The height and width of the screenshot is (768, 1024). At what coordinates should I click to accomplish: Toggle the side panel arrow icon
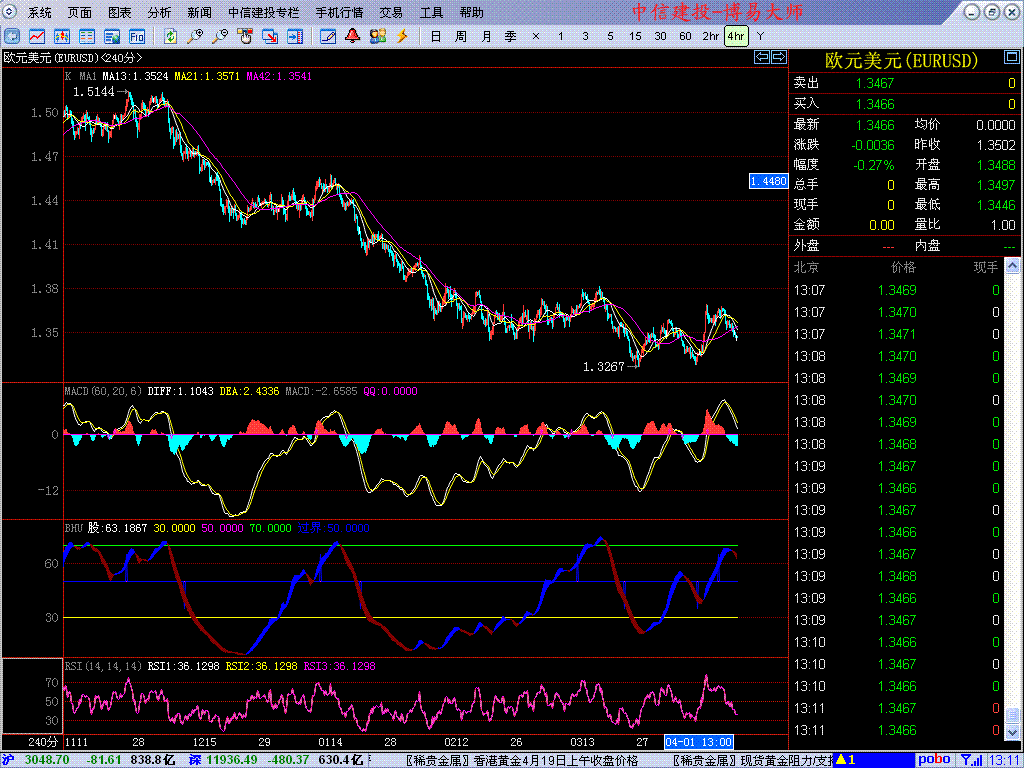coord(295,37)
